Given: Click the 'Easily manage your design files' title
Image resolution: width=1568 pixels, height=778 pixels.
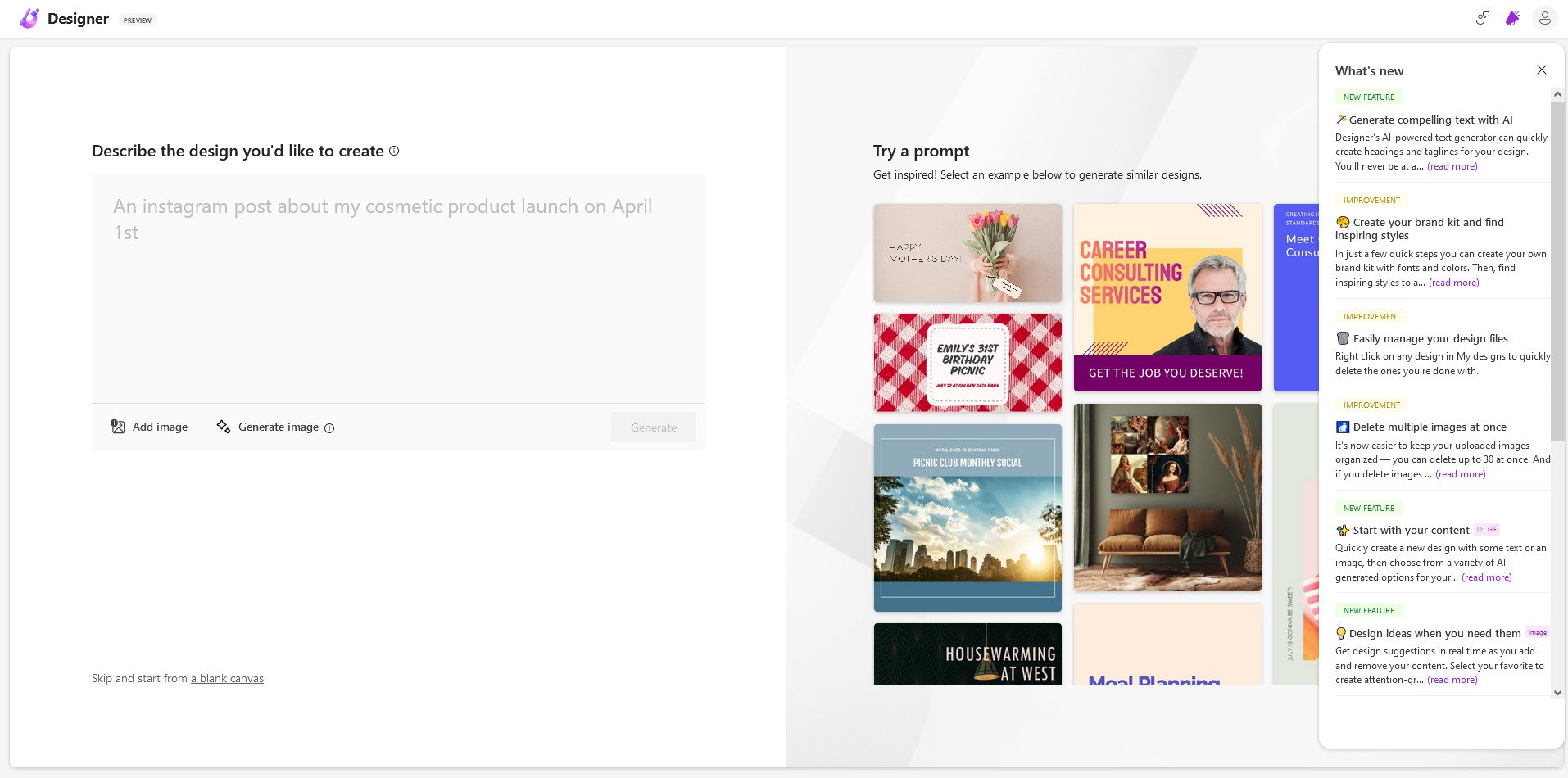Looking at the screenshot, I should coord(1430,338).
